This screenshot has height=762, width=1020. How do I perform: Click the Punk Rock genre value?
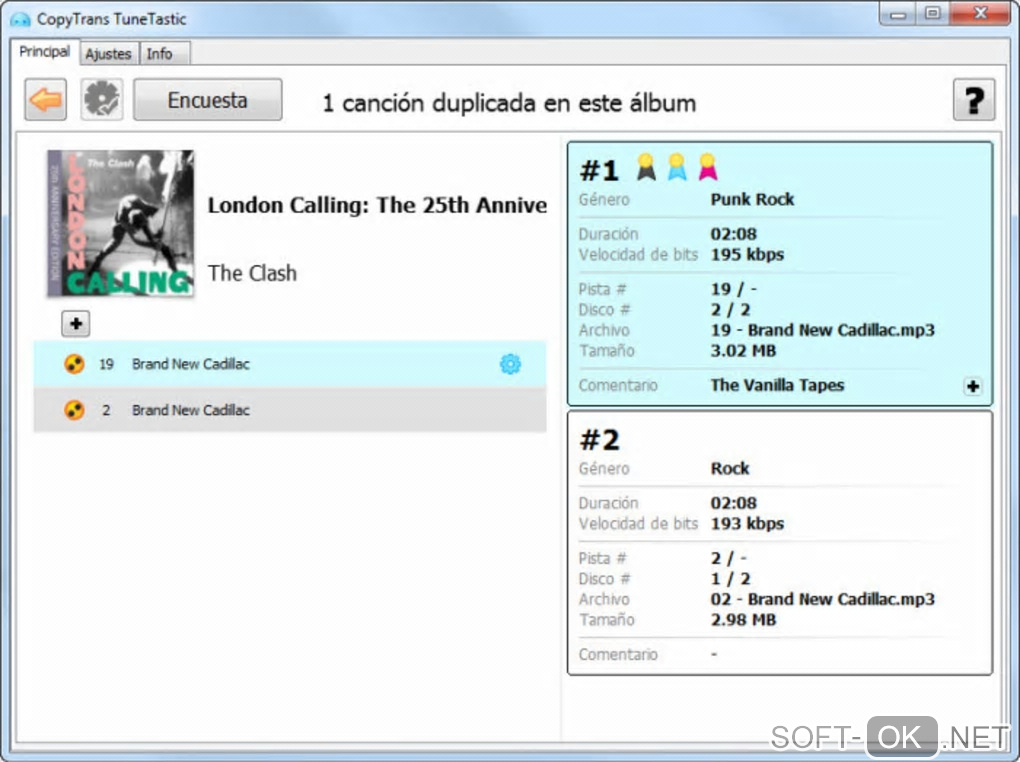pyautogui.click(x=752, y=199)
